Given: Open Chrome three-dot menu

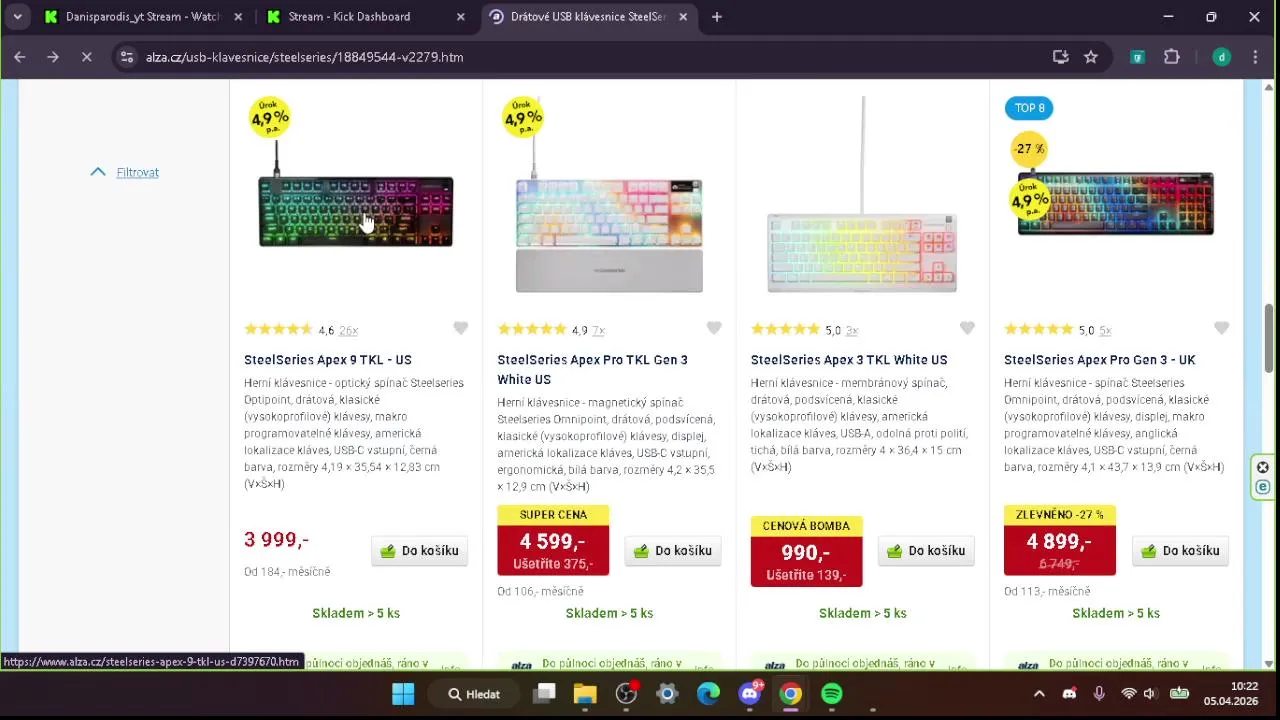Looking at the screenshot, I should [1255, 57].
